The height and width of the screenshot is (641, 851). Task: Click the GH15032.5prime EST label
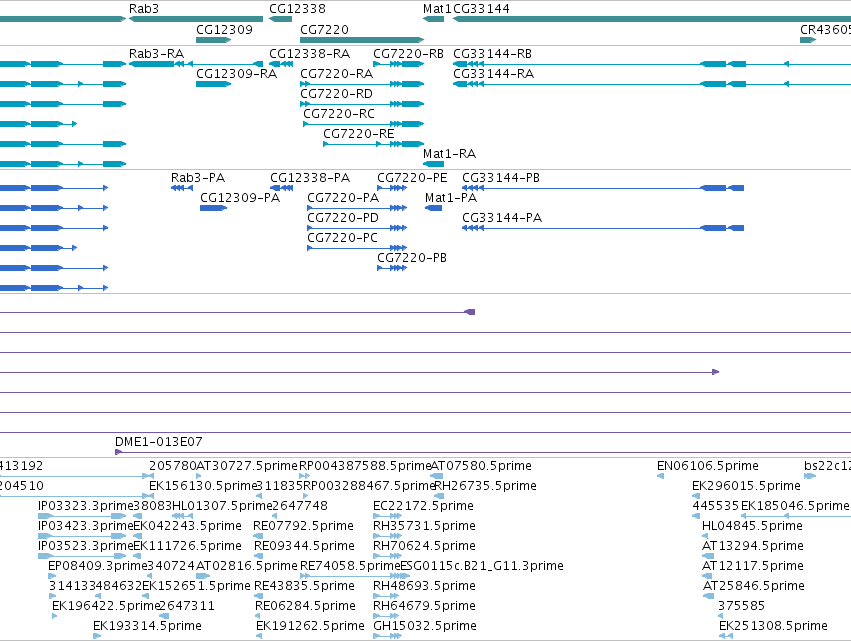425,626
